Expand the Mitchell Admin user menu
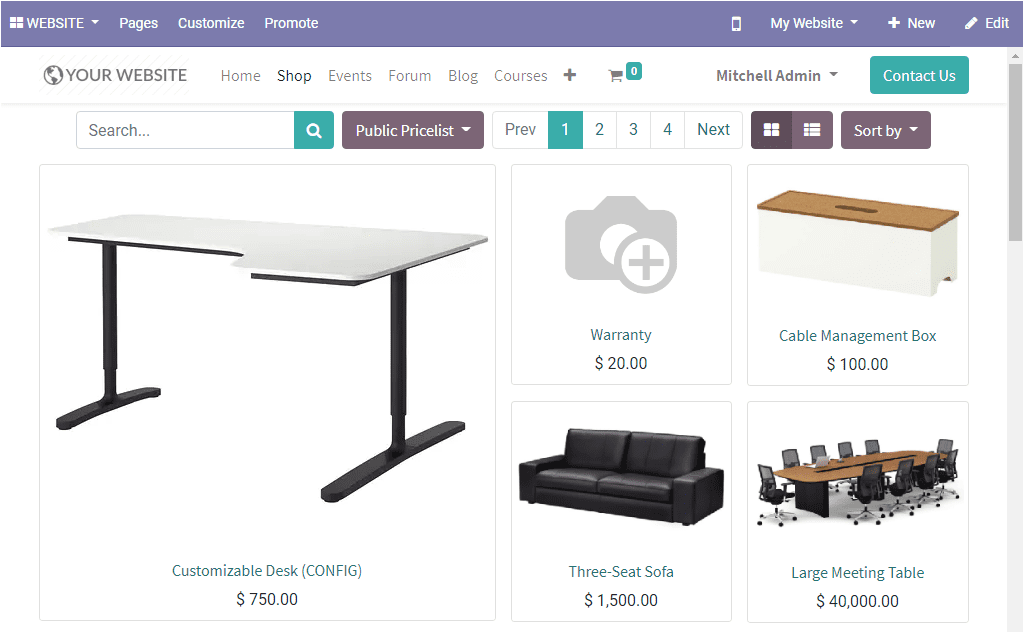The image size is (1024, 633). click(x=776, y=76)
